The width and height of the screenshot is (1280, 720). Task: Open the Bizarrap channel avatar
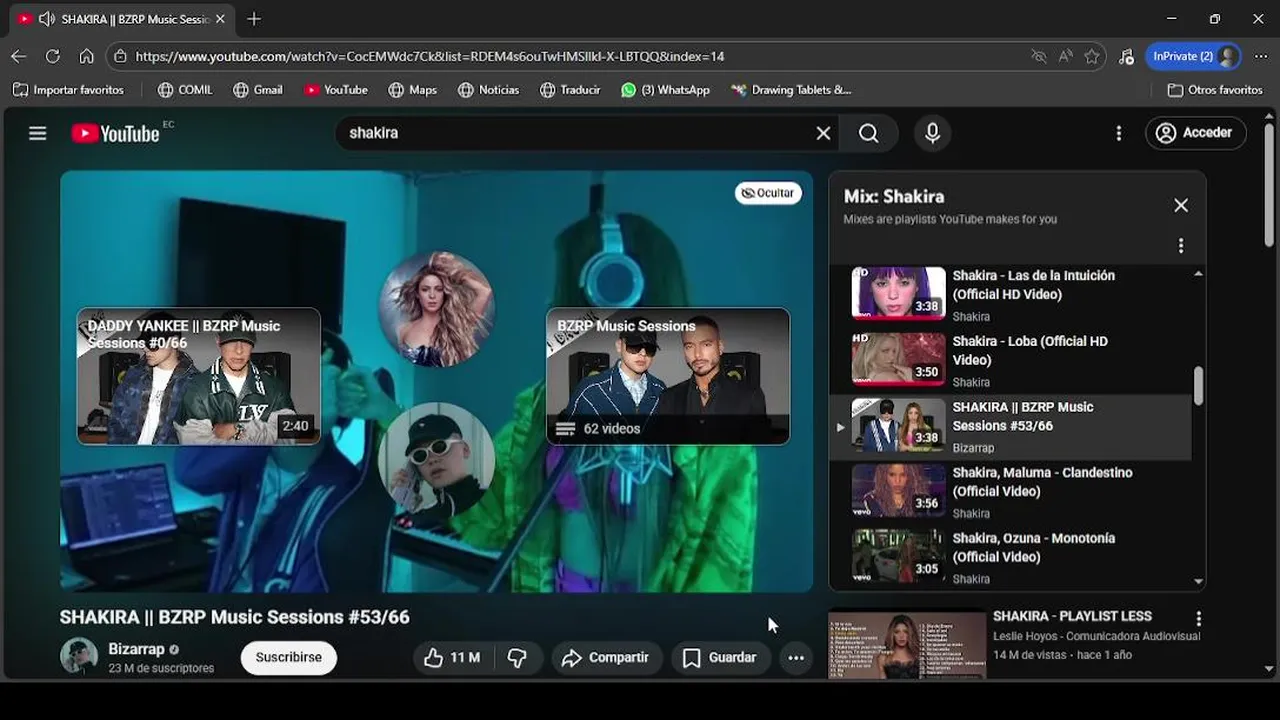click(79, 656)
